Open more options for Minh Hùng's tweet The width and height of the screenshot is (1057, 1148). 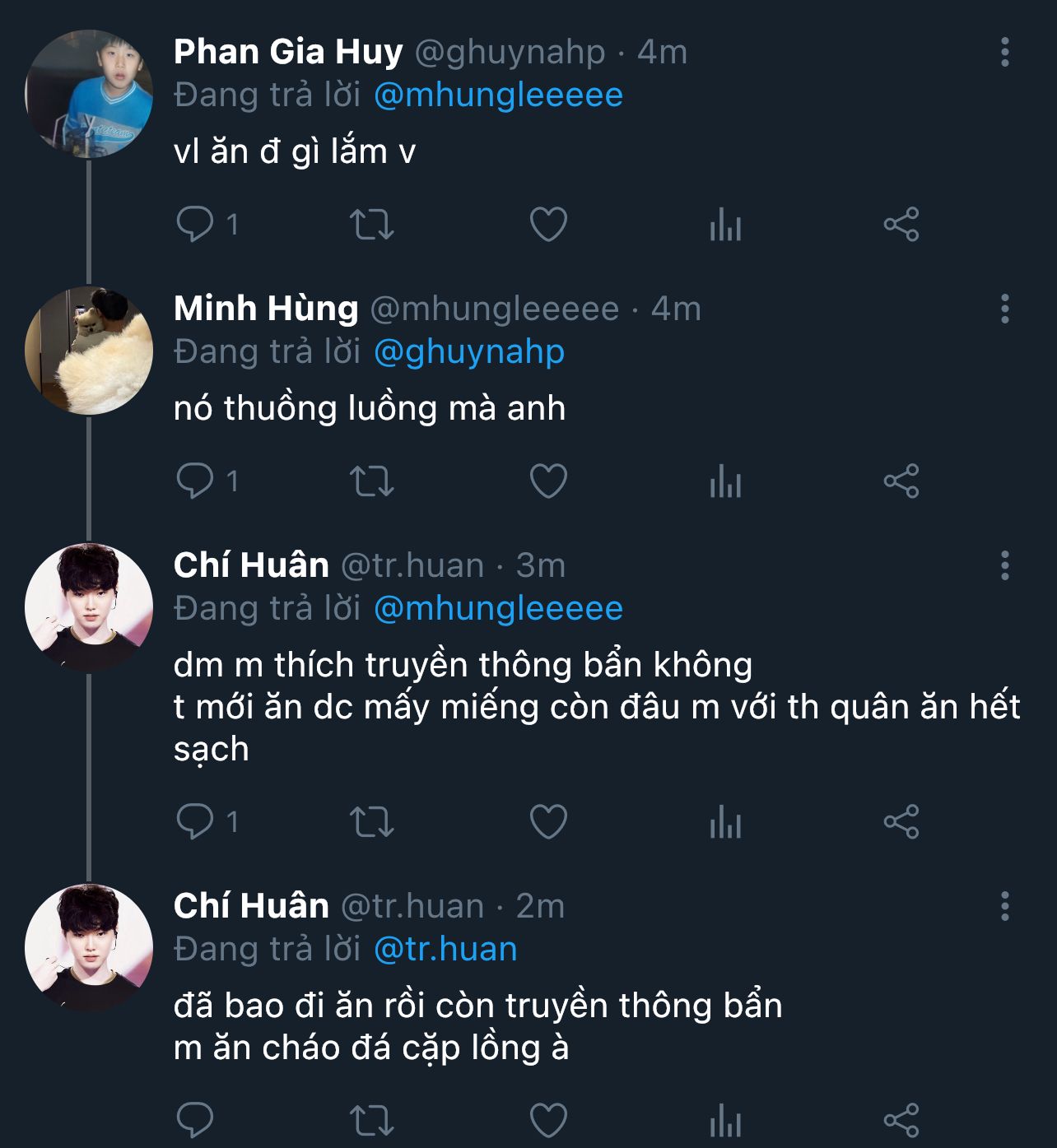tap(1004, 309)
